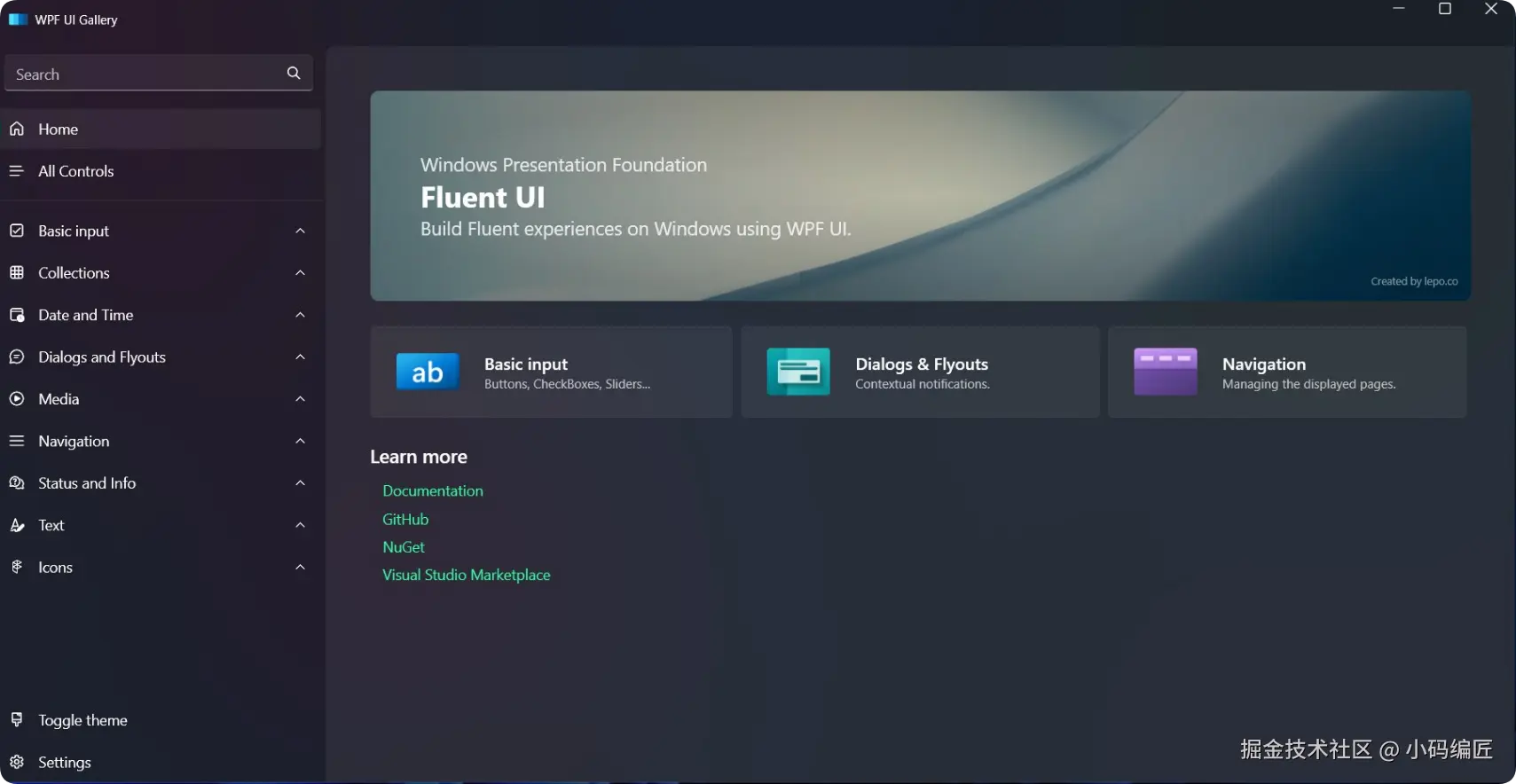This screenshot has height=784, width=1516.
Task: Click the Date and Time calendar icon
Action: coord(17,315)
